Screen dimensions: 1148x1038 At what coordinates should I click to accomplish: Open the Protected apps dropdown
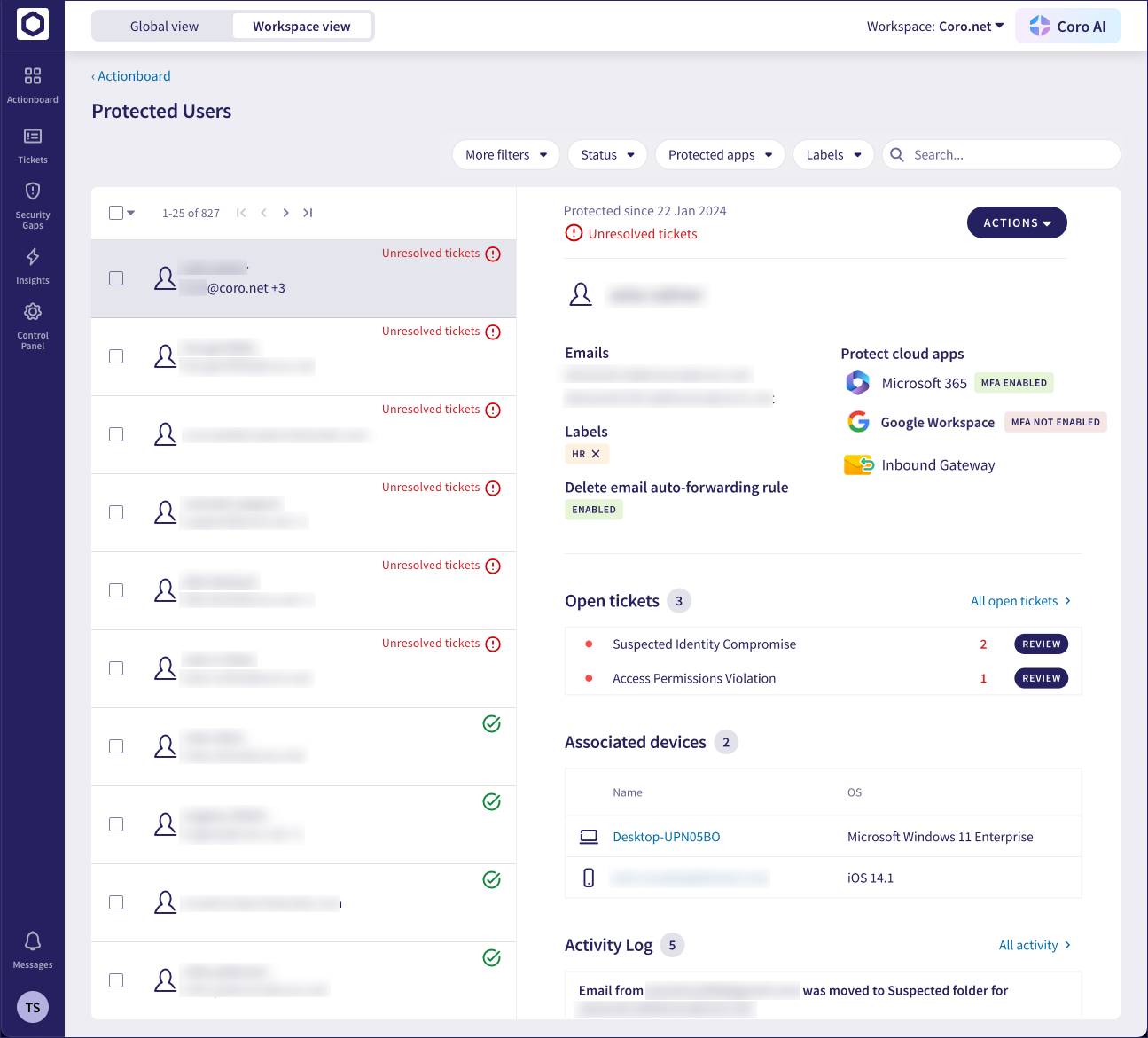(x=719, y=154)
